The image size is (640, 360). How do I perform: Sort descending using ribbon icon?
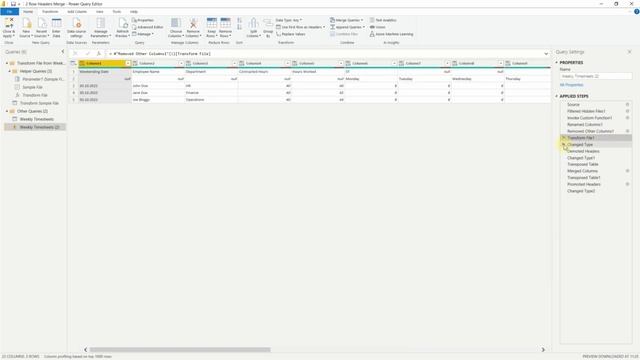pos(240,27)
